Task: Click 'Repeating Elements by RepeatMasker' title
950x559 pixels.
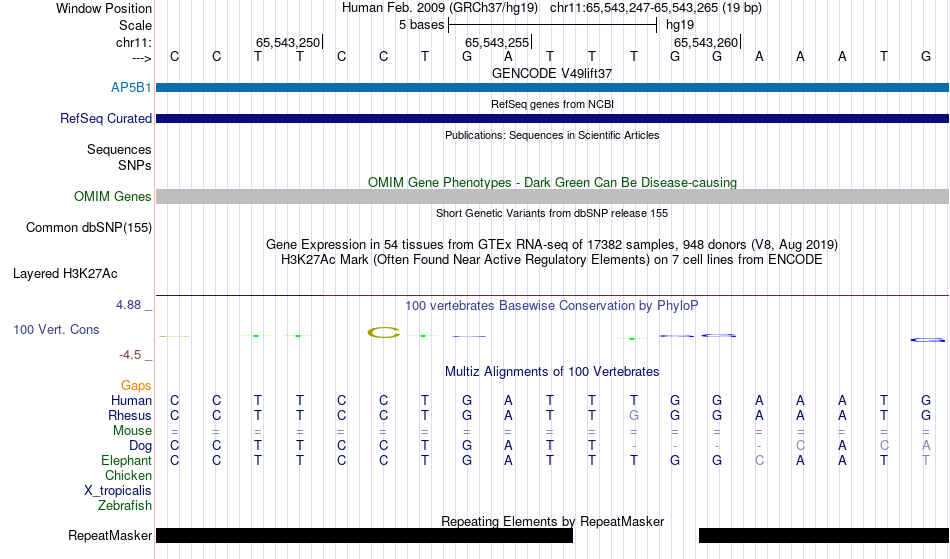Action: [552, 521]
